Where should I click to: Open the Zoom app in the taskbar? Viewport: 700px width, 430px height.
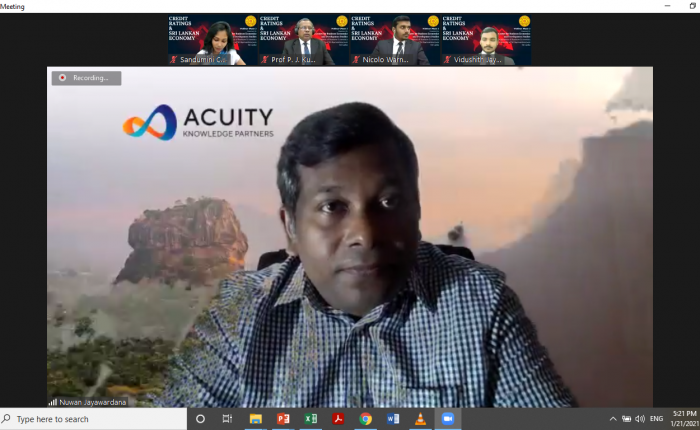point(448,419)
